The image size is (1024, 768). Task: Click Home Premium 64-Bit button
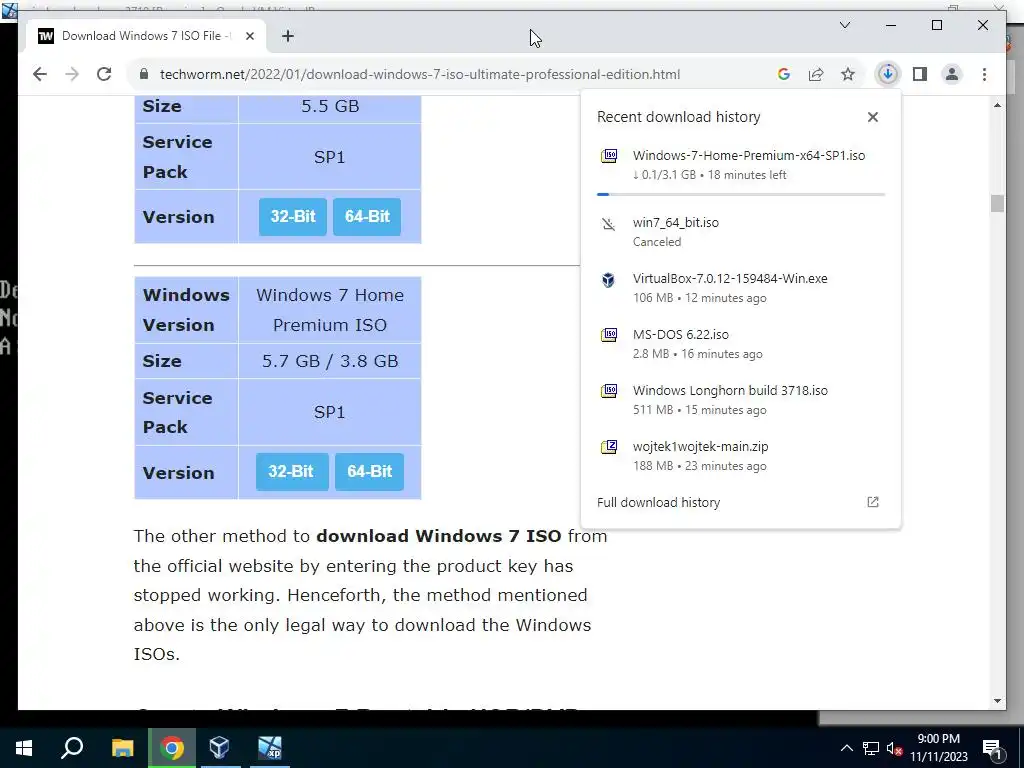[x=369, y=472]
